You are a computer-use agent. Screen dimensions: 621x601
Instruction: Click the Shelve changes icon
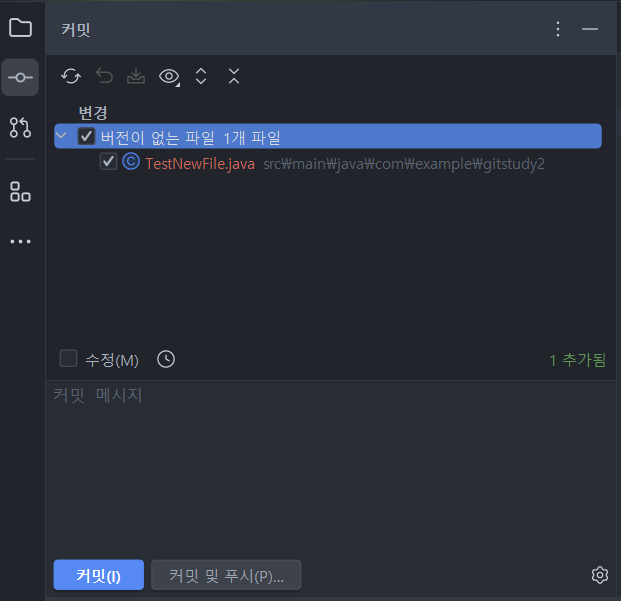tap(136, 76)
